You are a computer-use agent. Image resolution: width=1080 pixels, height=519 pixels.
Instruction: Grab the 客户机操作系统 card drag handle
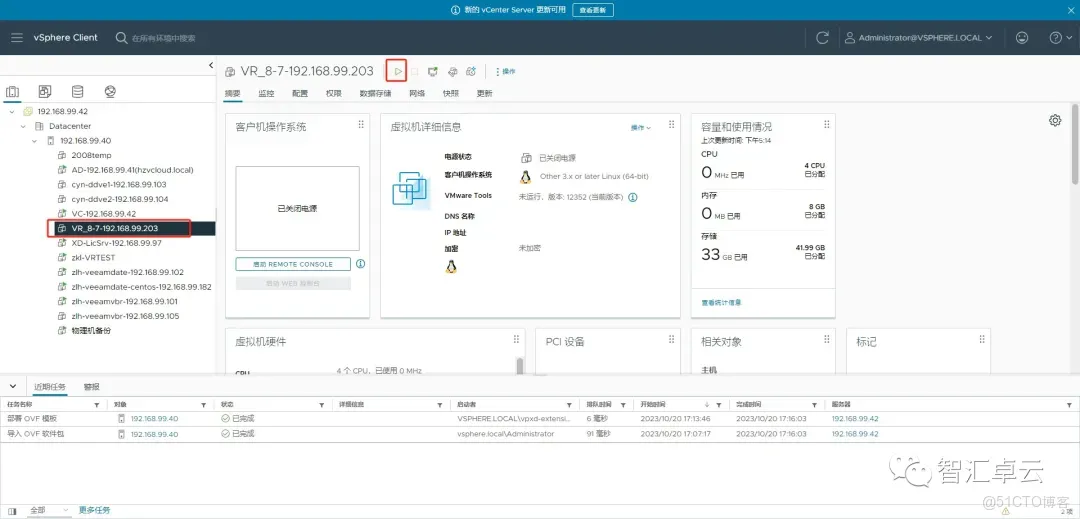(361, 125)
